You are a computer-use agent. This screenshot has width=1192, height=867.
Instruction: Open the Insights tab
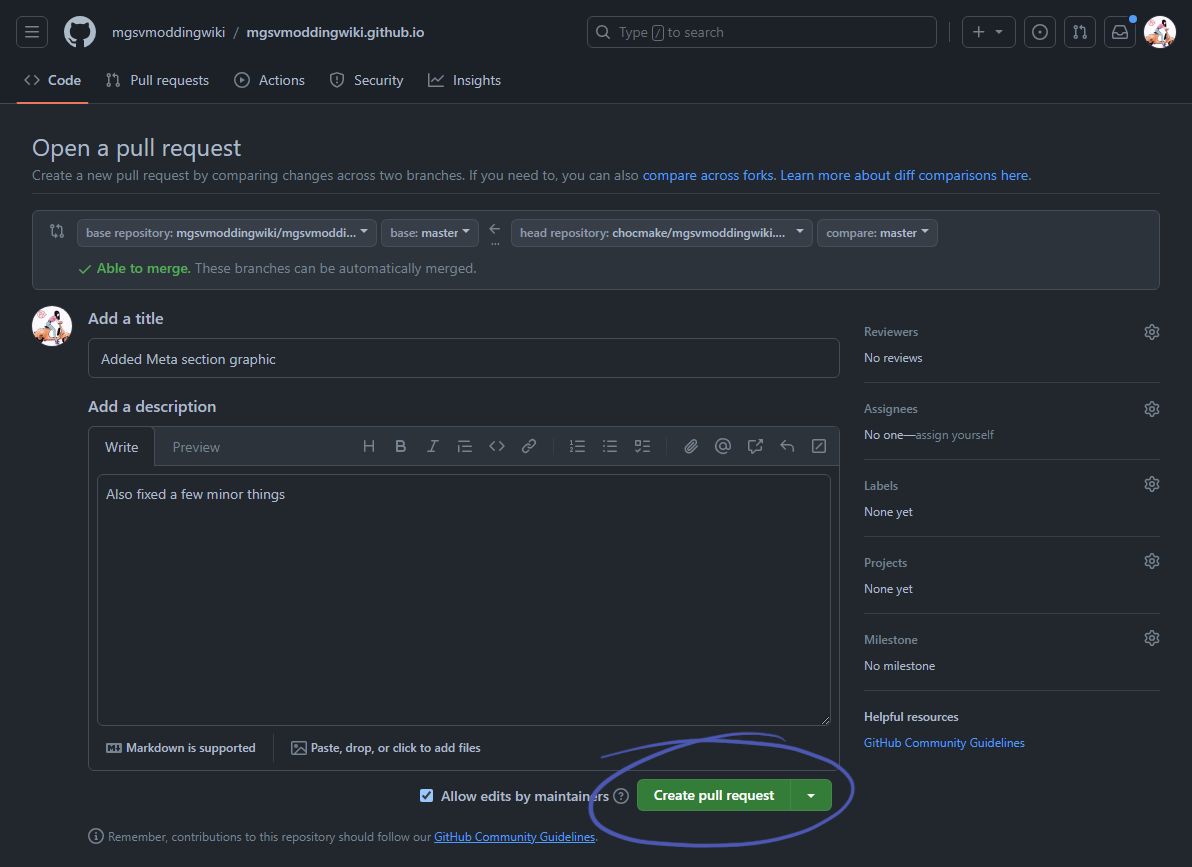[464, 80]
